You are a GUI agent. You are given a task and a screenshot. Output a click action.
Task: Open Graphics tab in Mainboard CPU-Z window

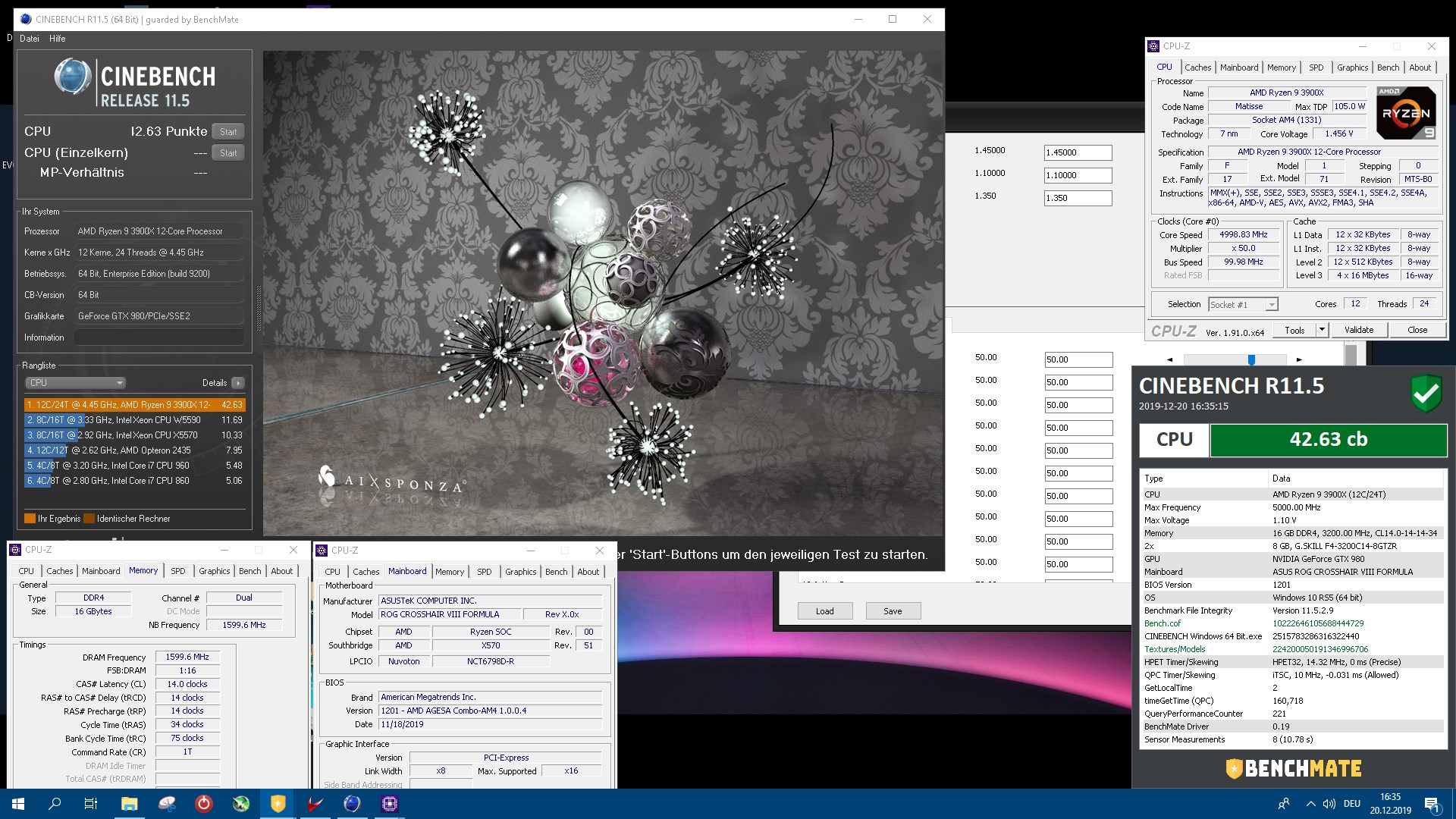520,572
